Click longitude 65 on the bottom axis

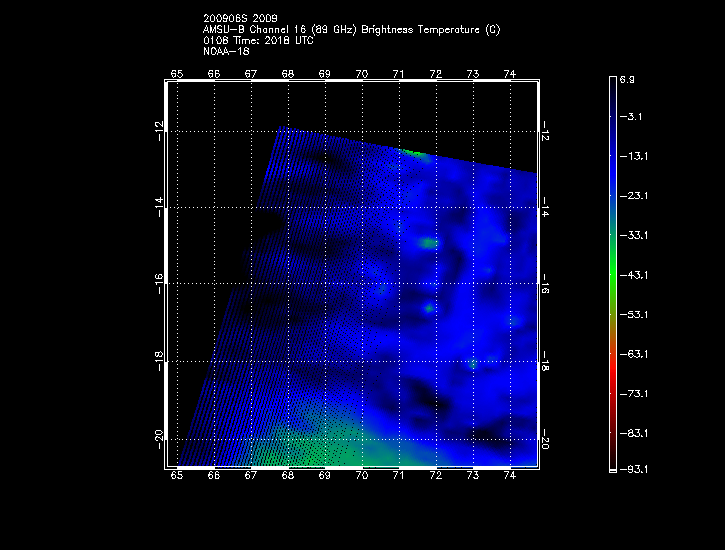(x=177, y=478)
